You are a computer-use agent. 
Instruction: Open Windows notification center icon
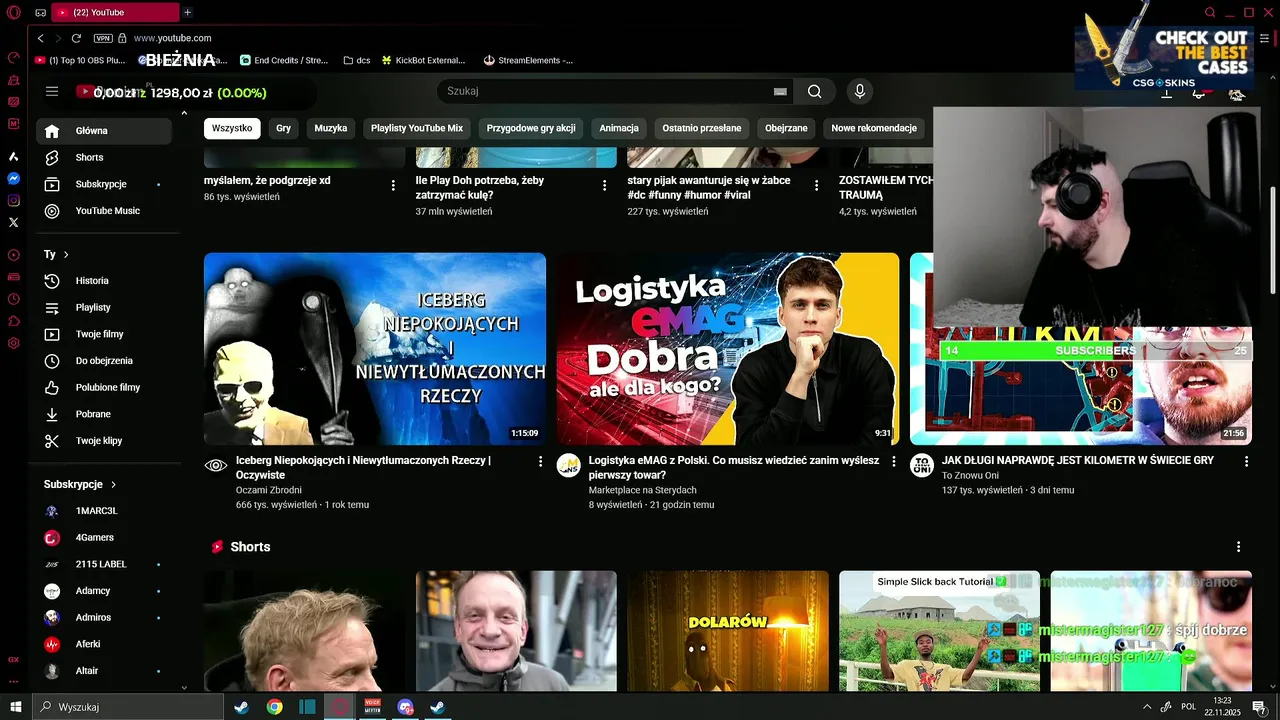1259,707
